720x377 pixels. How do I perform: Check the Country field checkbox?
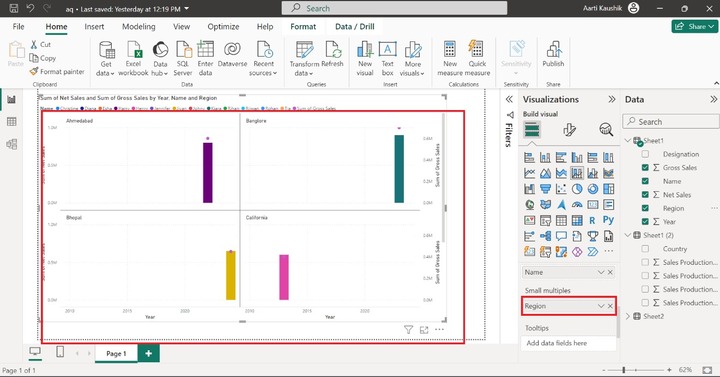[645, 249]
